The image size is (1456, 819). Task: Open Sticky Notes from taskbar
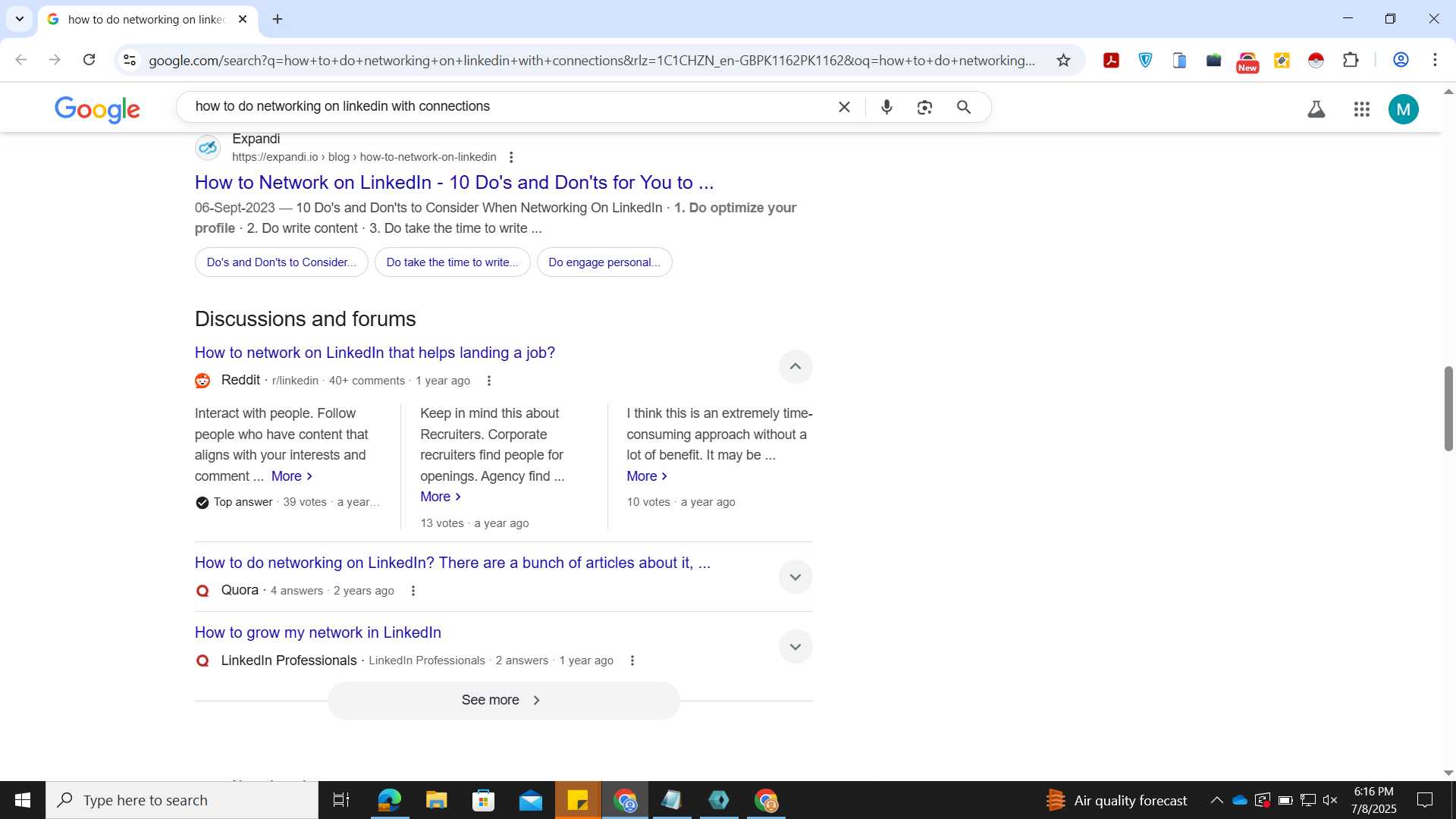point(578,800)
